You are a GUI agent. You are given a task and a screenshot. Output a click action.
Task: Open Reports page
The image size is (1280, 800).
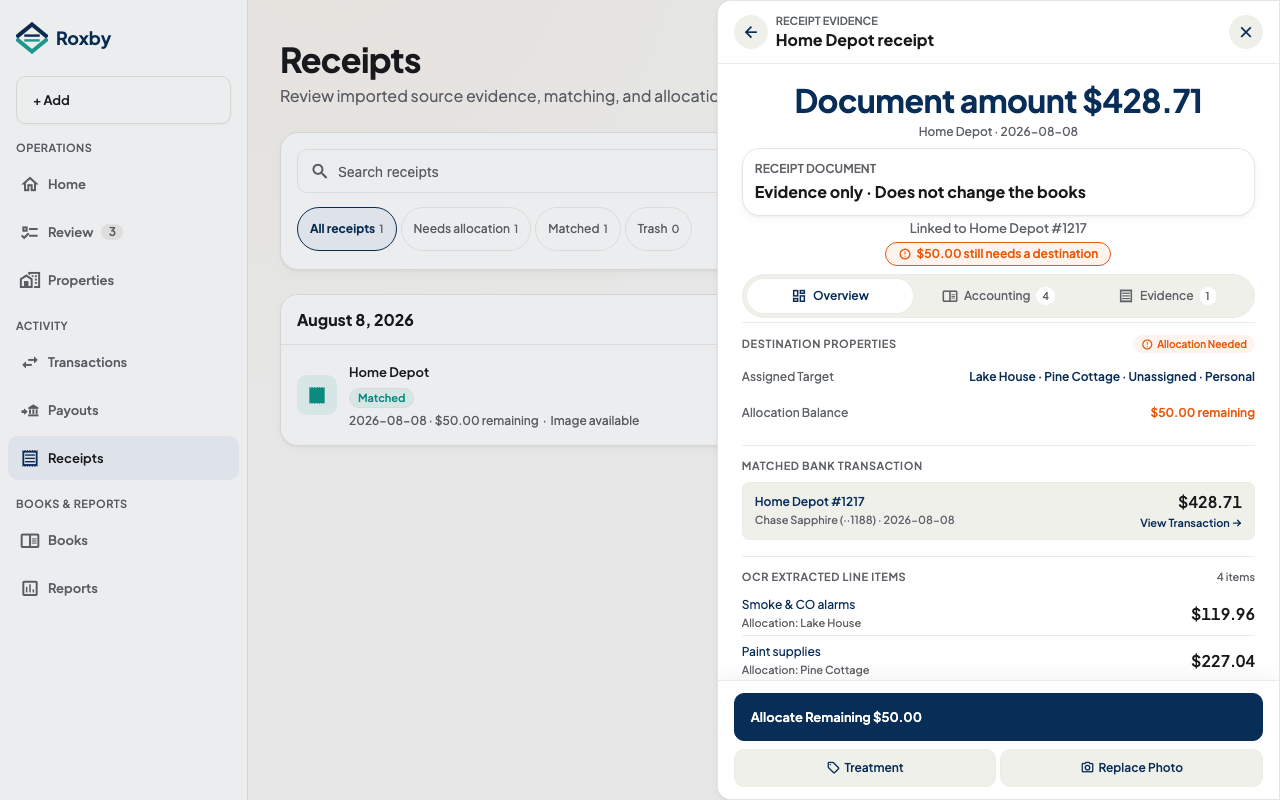tap(123, 588)
